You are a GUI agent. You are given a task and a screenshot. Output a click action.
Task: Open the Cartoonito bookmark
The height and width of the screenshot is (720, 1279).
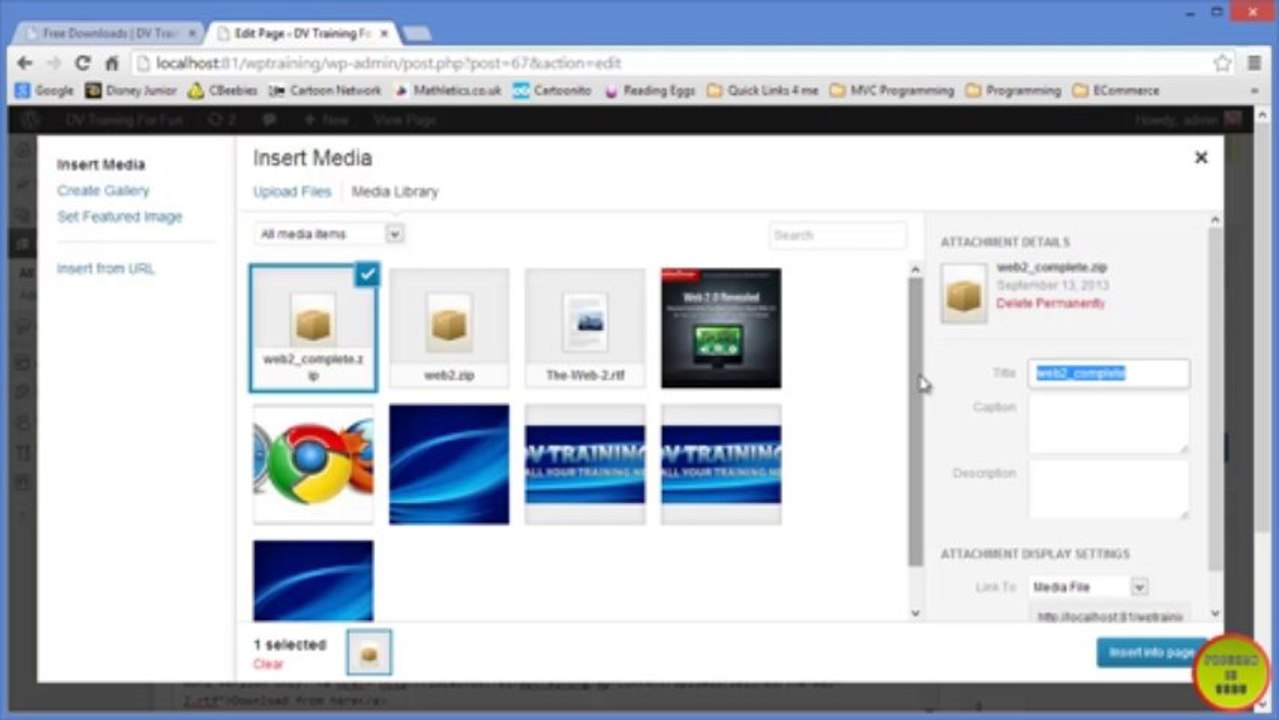click(x=552, y=90)
